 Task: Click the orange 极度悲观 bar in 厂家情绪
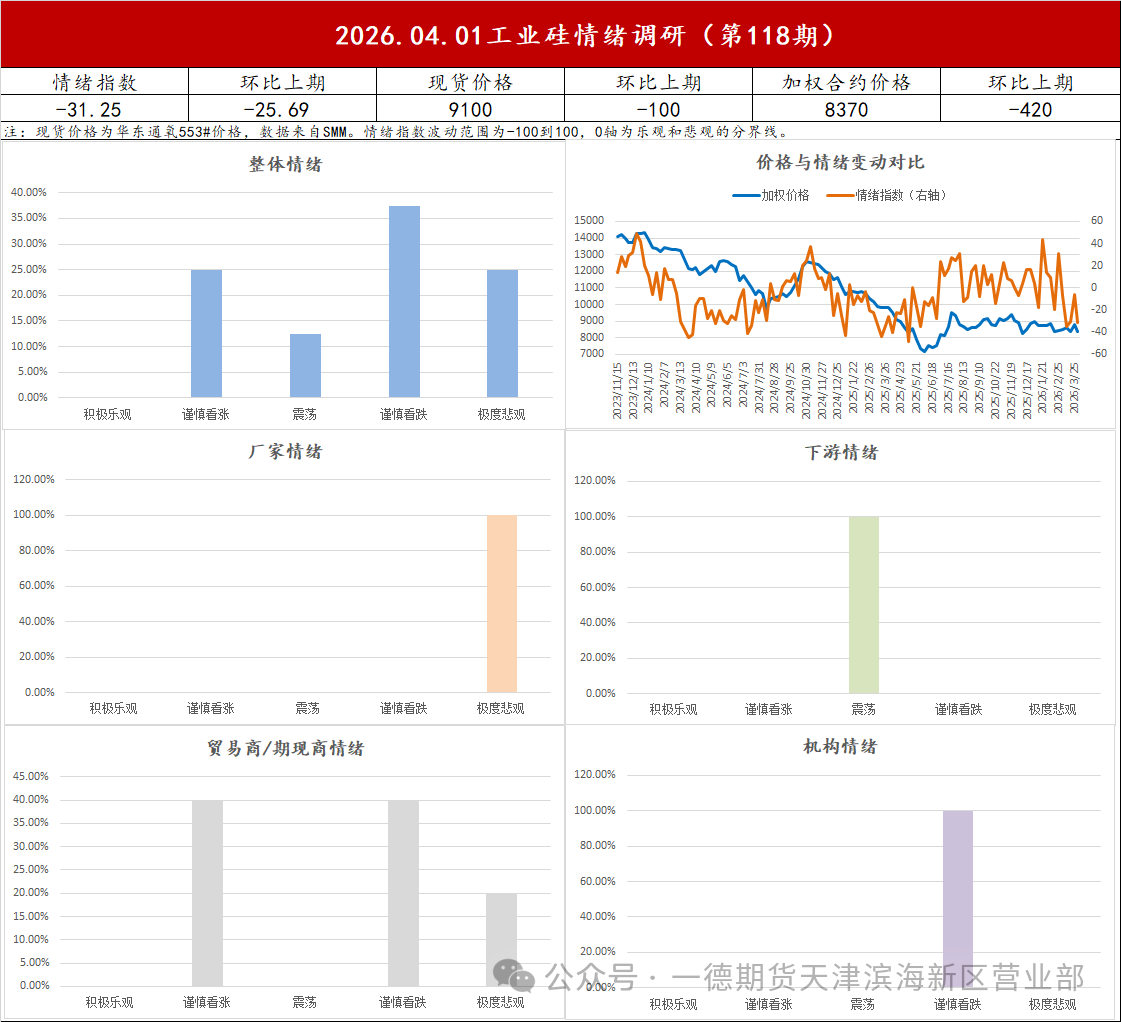[502, 603]
